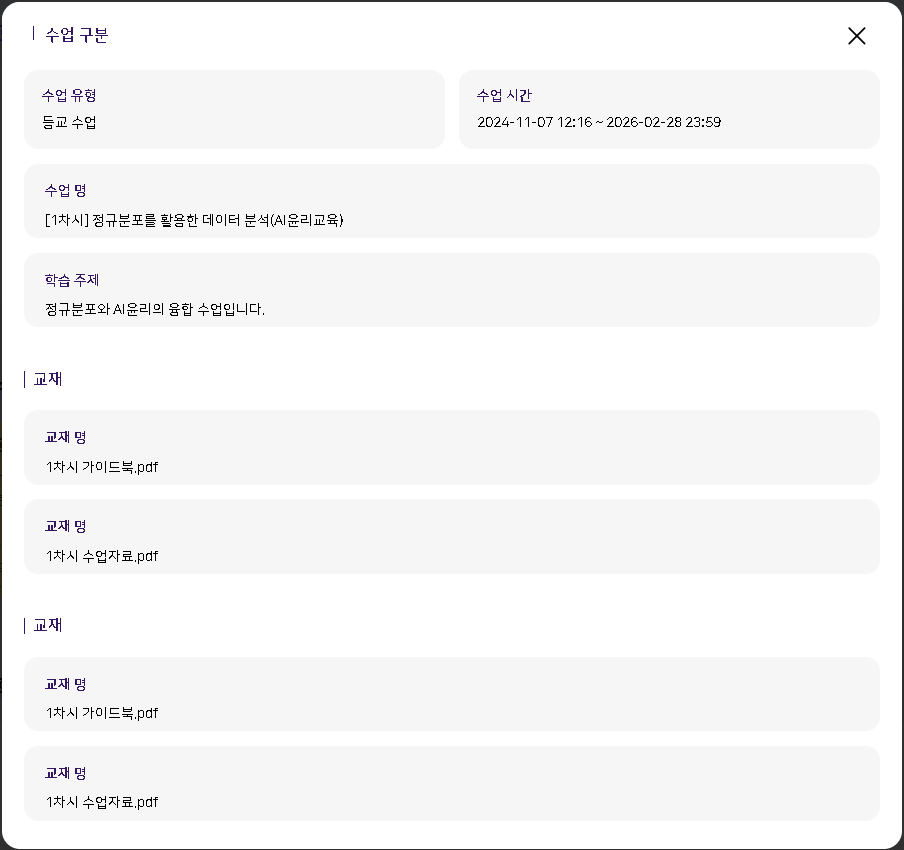Click 교재 명 label above the first 수업자료.pdf

(66, 527)
